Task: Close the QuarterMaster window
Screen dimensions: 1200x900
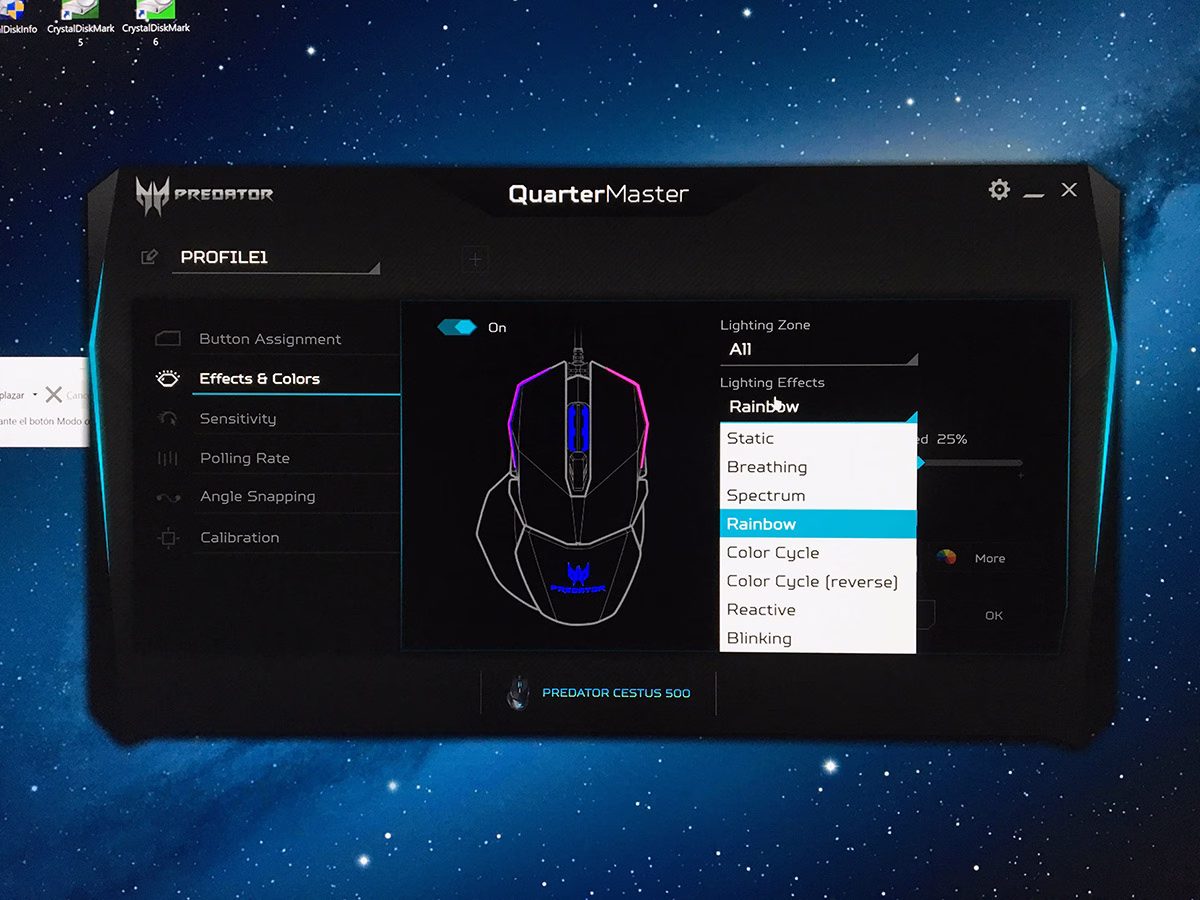Action: 1069,190
